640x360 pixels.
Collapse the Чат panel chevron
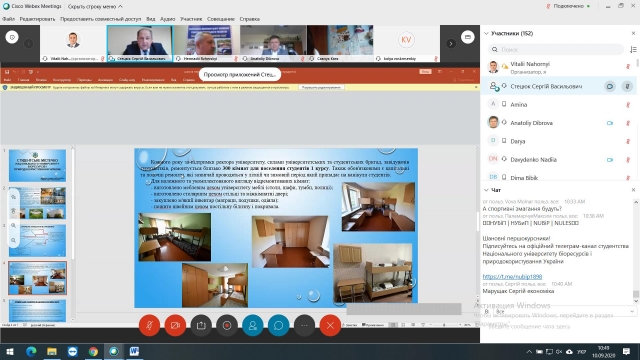486,190
